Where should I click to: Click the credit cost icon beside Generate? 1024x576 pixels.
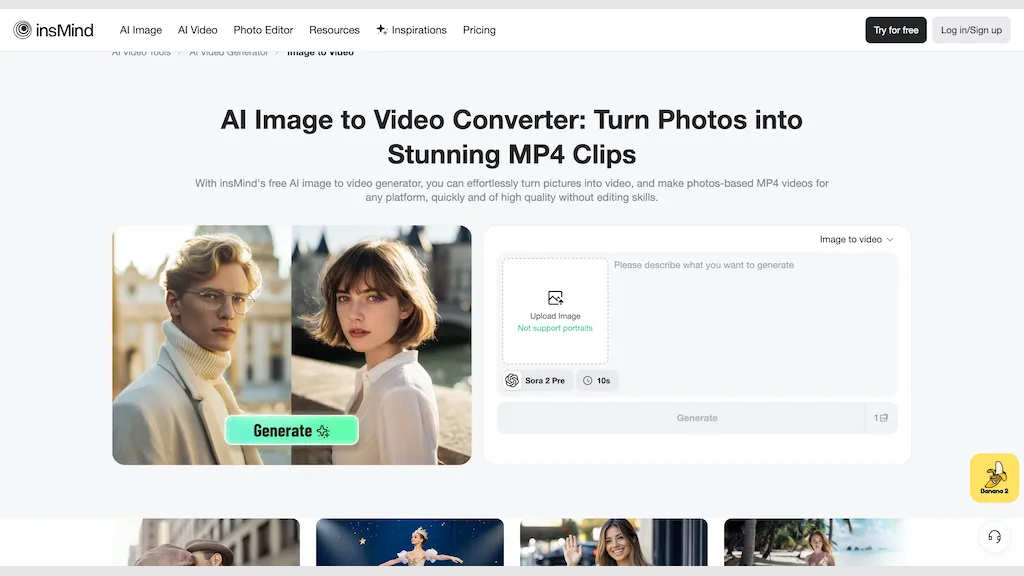pos(884,418)
